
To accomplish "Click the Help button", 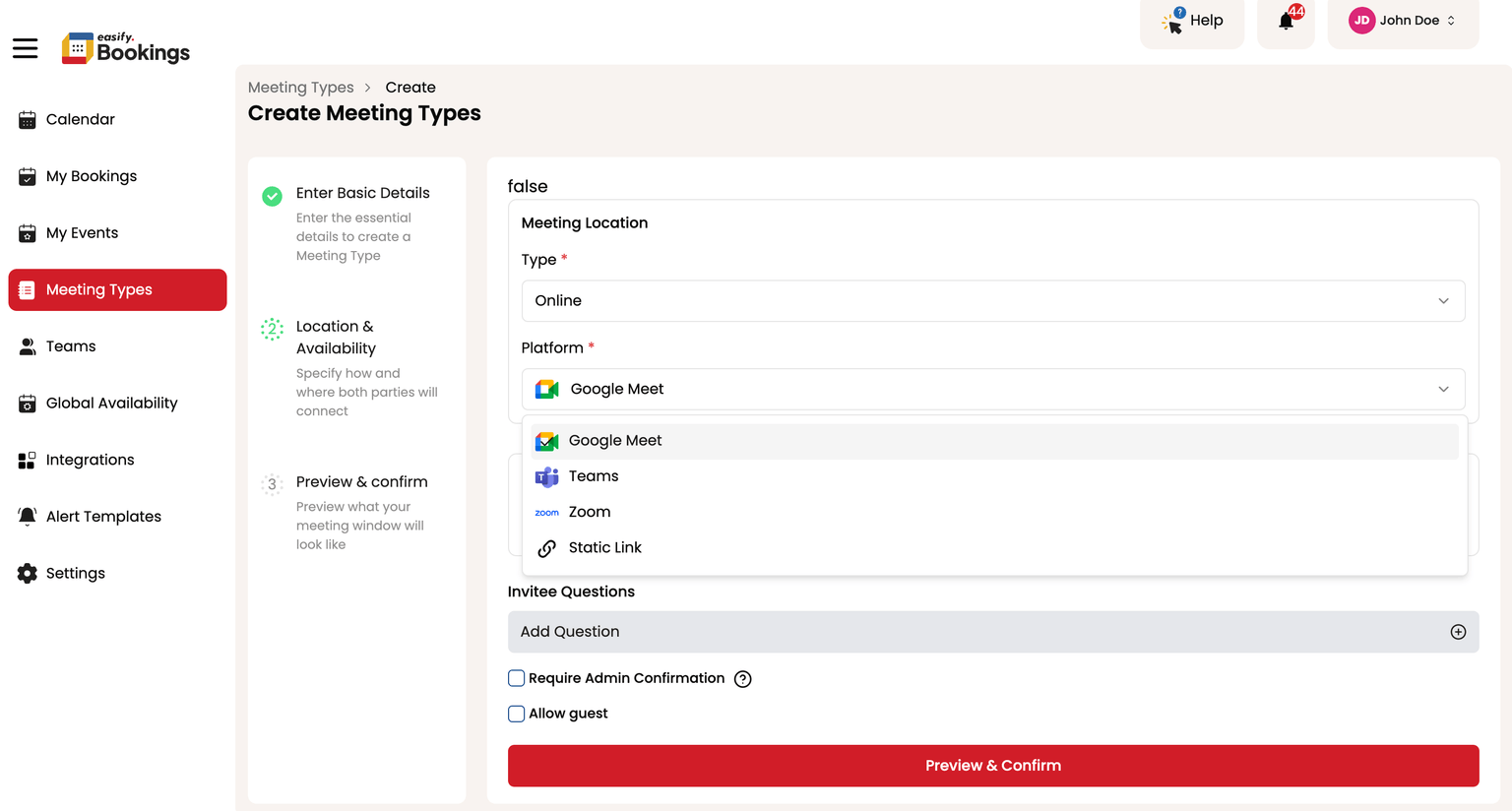I will [1192, 21].
